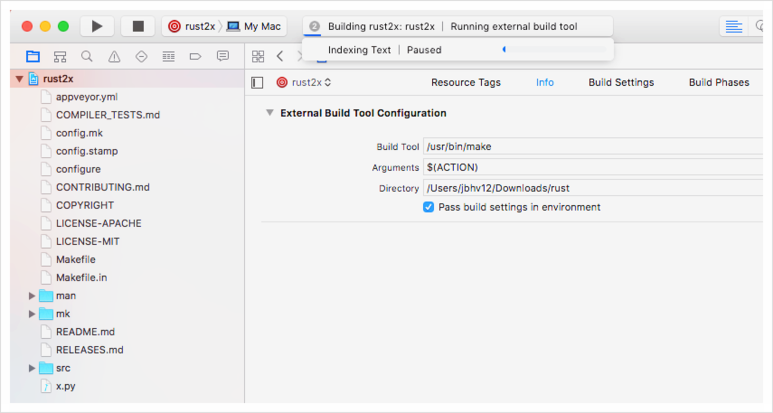
Task: Click the man folder icon
Action: tap(46, 296)
